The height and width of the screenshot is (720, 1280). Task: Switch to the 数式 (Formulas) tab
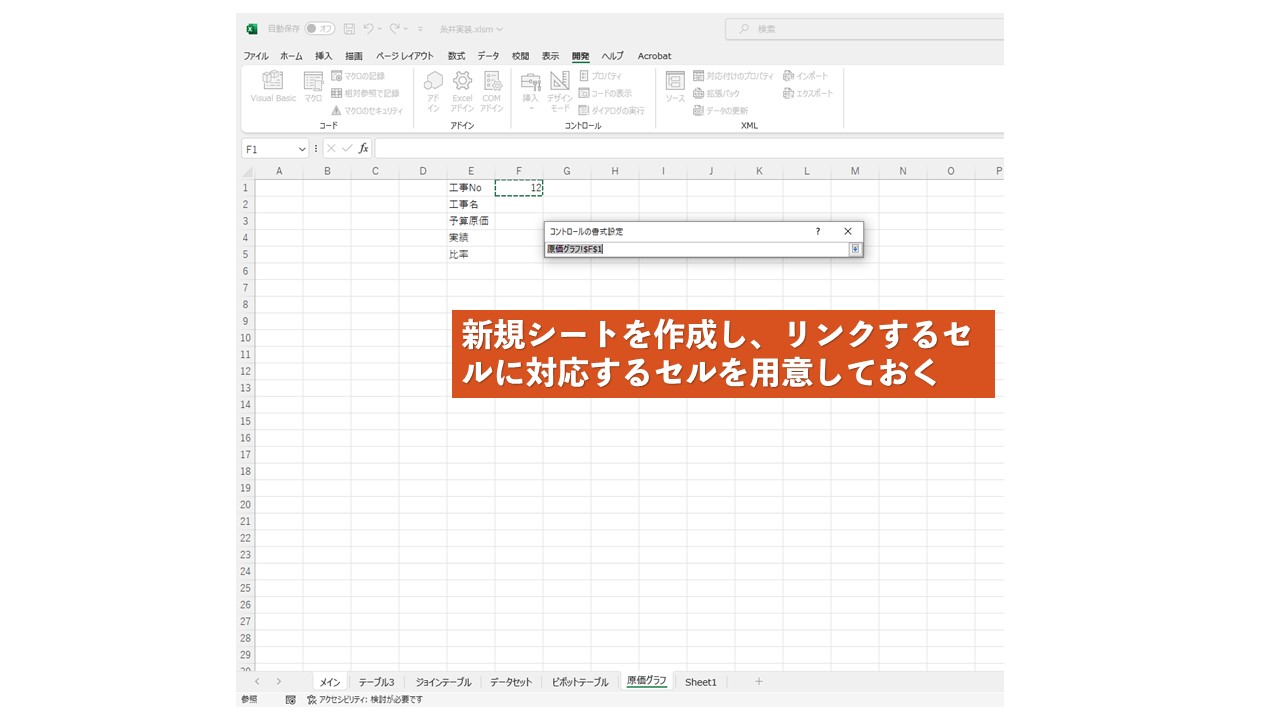pos(456,56)
